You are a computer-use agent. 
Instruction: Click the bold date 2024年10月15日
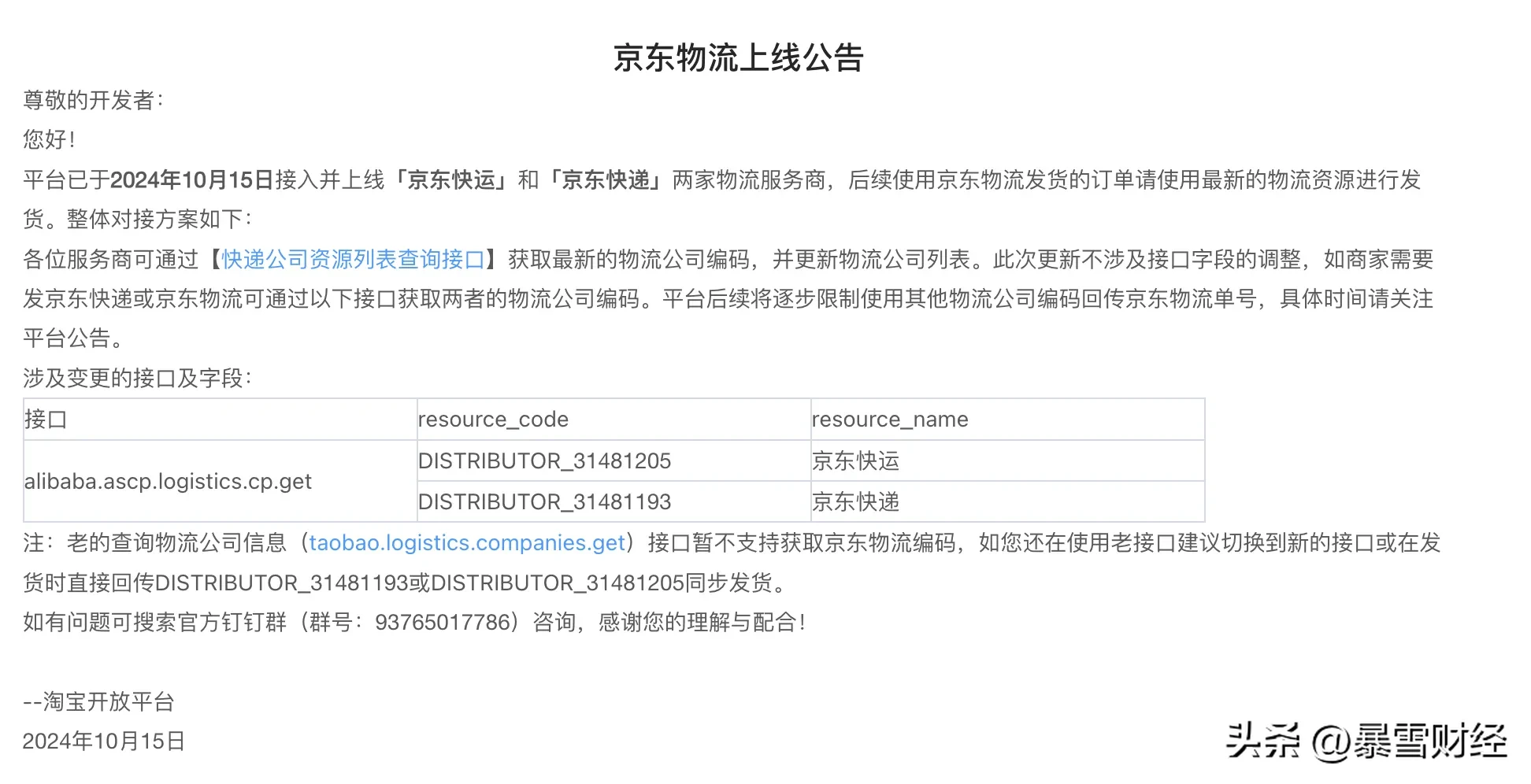192,180
